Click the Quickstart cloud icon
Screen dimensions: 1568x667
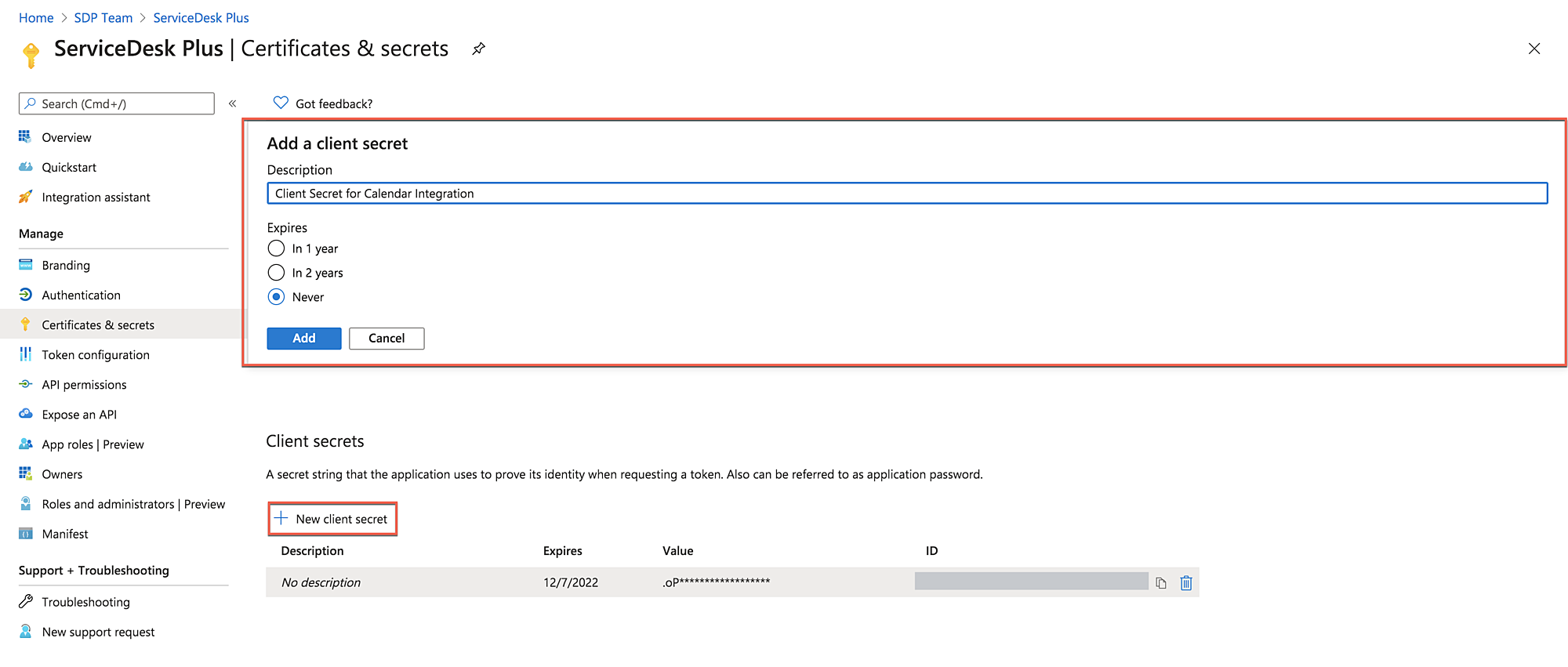coord(25,167)
